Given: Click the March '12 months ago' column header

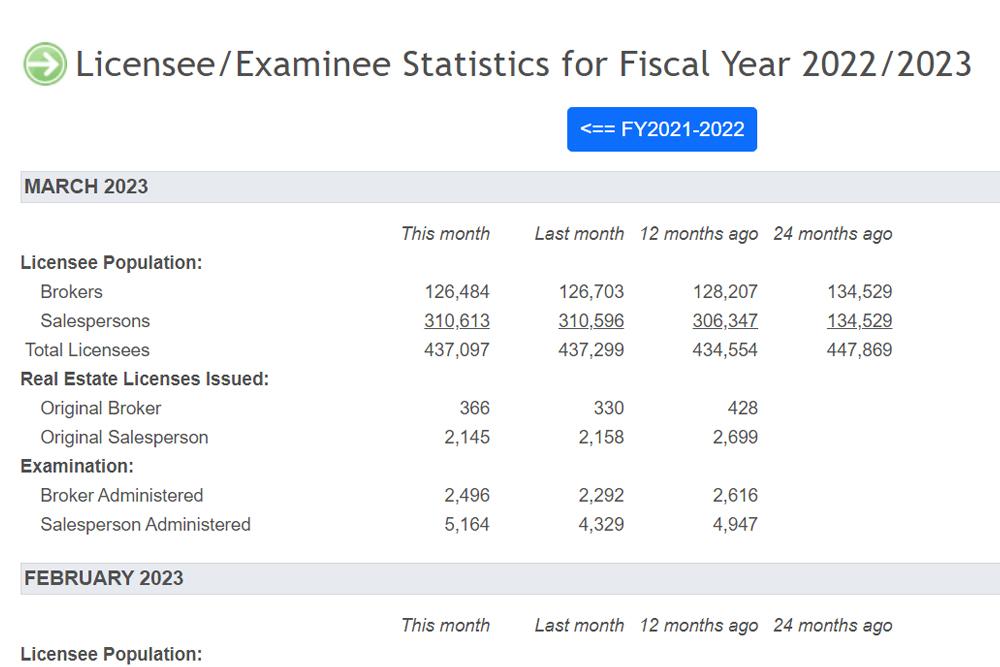Looking at the screenshot, I should pos(699,234).
